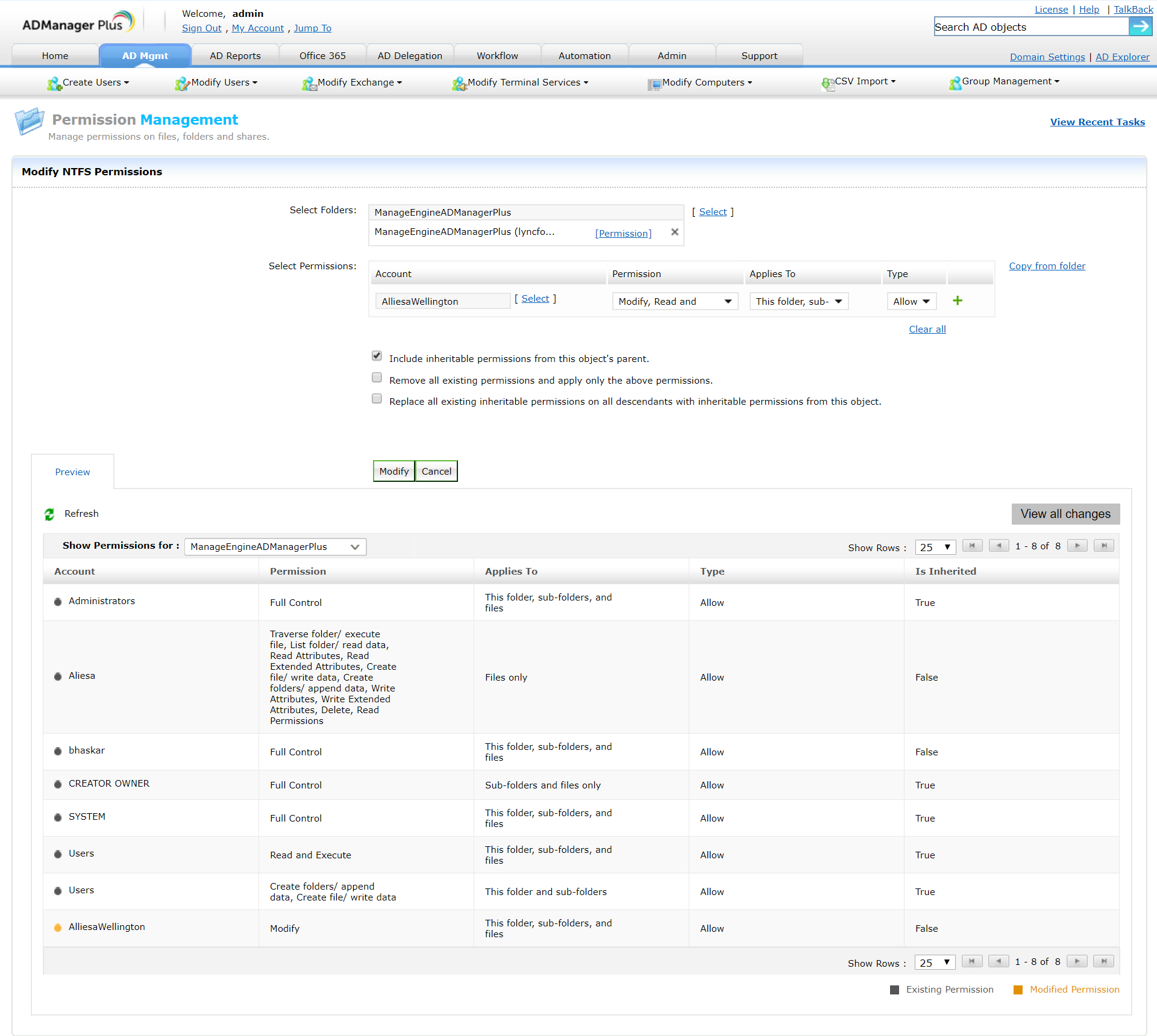
Task: Open the Permission dropdown showing Modify, Read
Action: point(674,301)
